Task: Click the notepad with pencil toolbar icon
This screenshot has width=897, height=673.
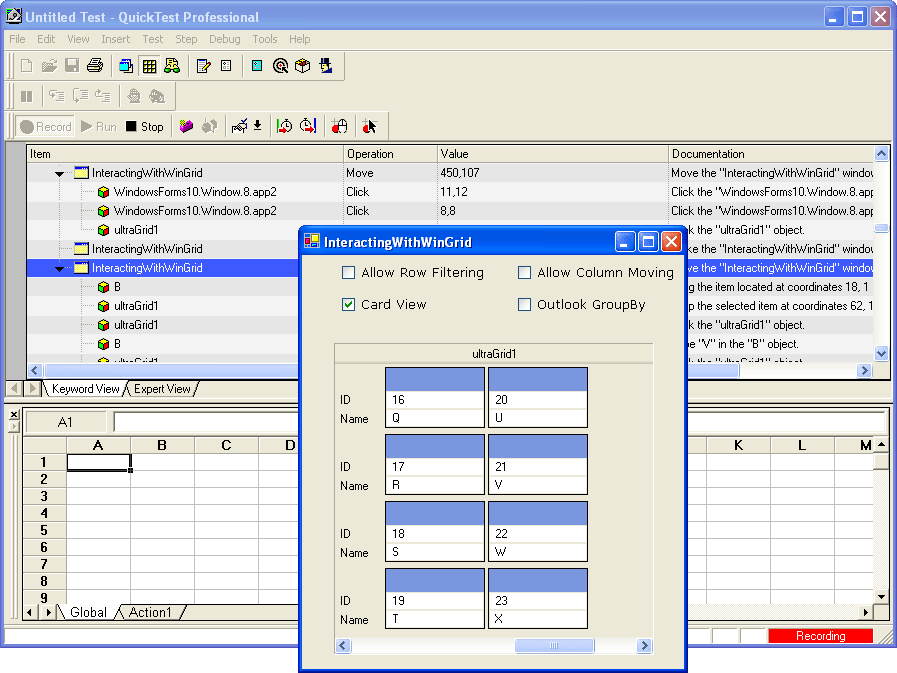Action: click(203, 66)
